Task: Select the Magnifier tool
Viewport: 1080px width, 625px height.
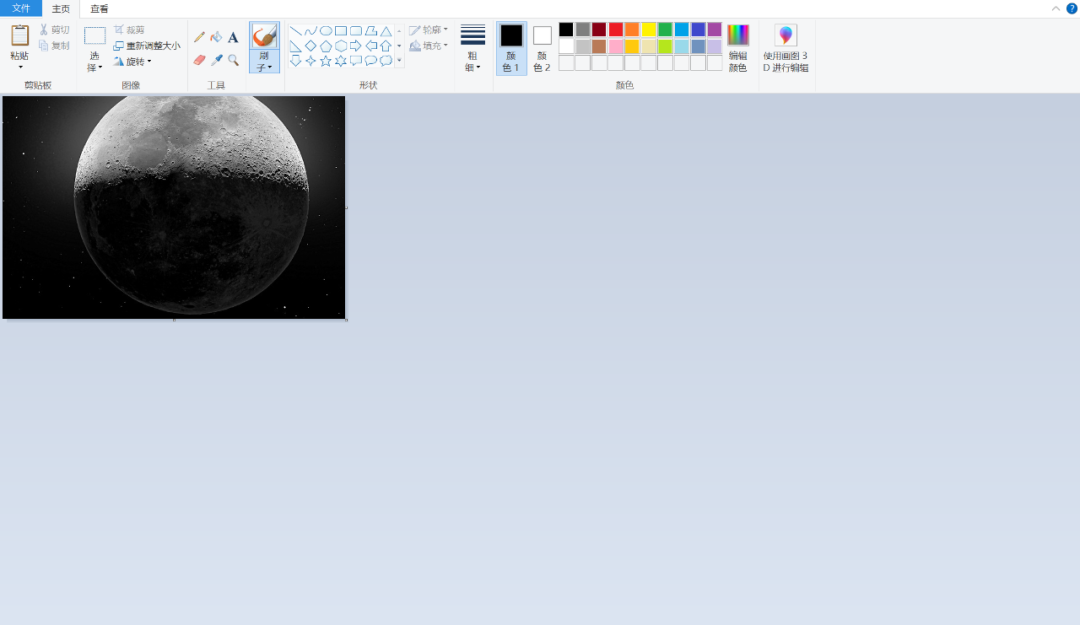Action: pos(233,60)
